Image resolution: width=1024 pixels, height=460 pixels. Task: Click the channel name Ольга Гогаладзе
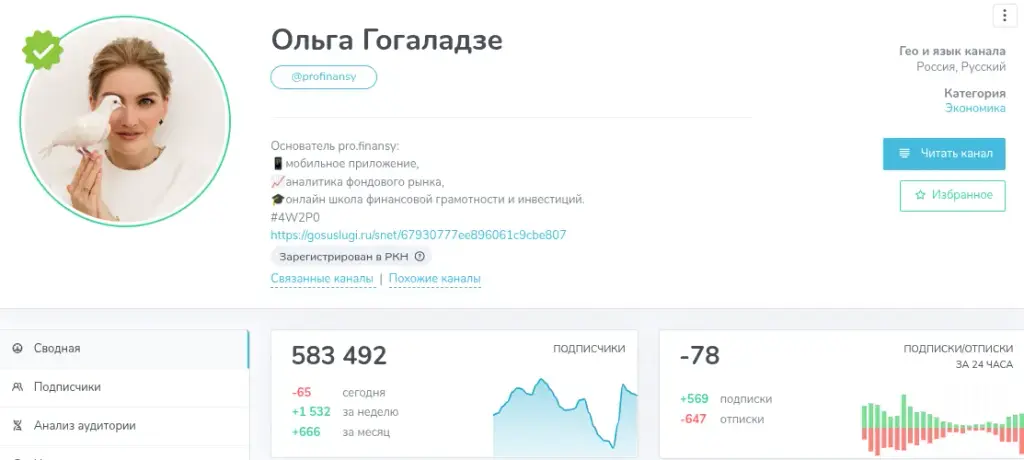tap(387, 40)
